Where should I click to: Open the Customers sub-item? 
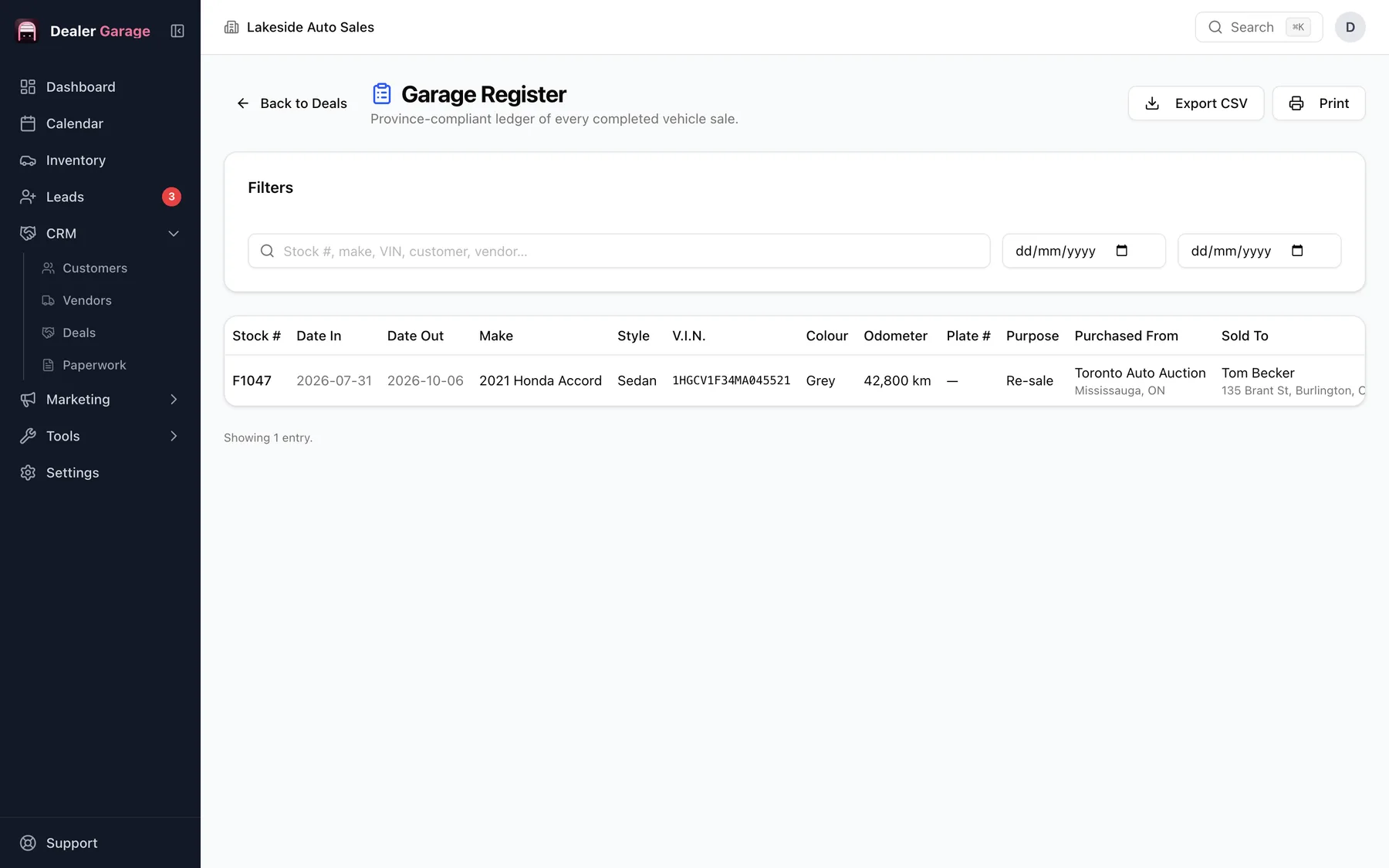coord(95,268)
